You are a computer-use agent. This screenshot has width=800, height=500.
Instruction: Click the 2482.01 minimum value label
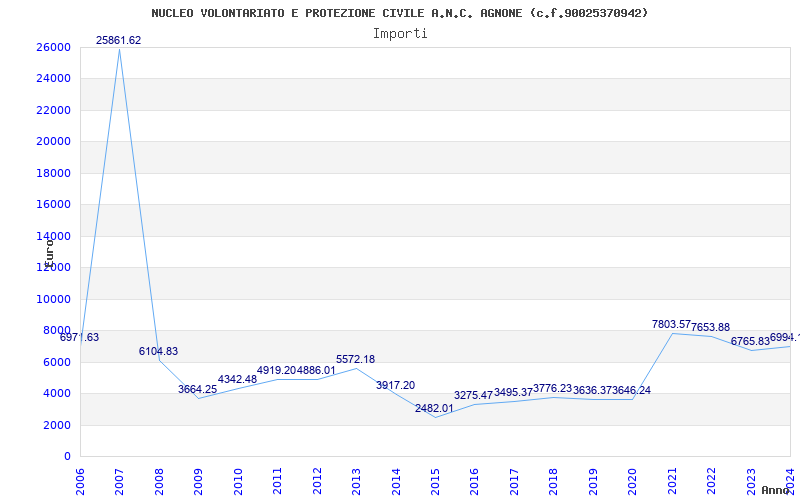coord(434,408)
